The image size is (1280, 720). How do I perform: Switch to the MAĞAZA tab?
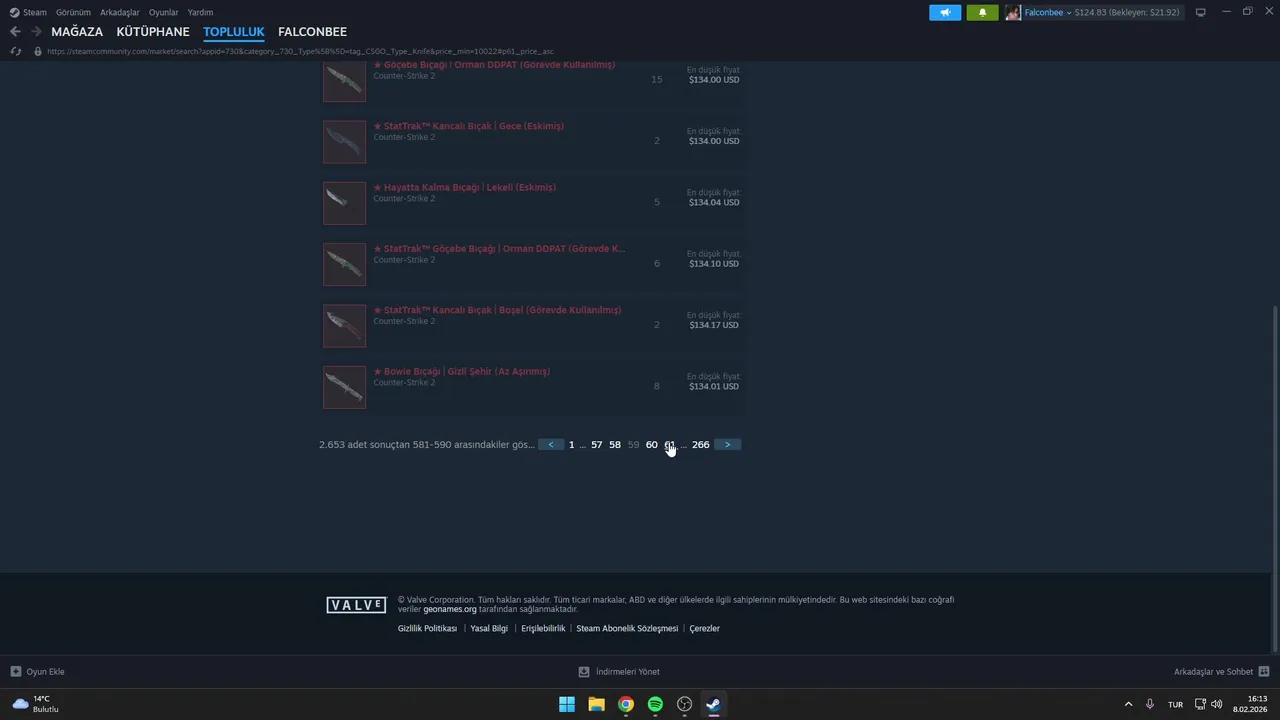77,32
